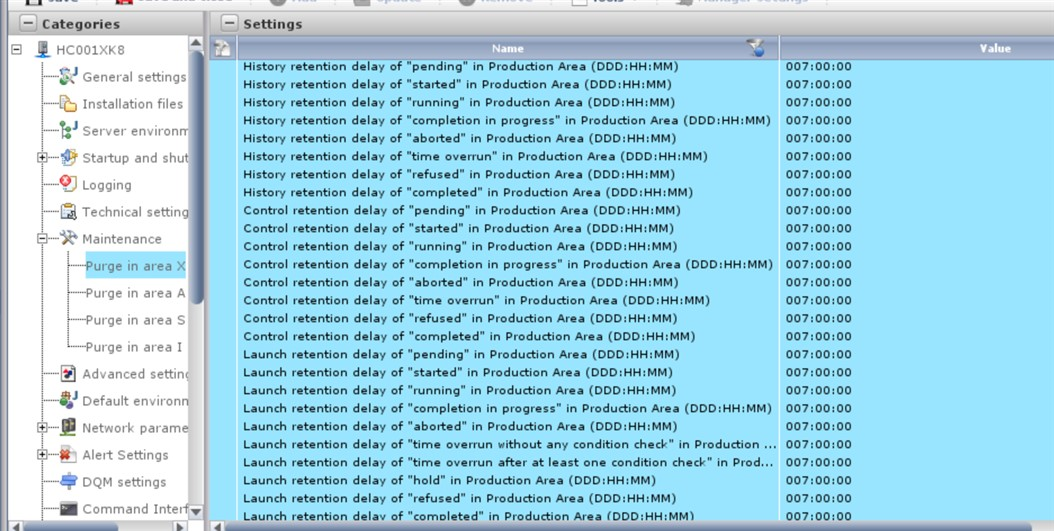
Task: Select Control retention delay of "running" row
Action: (631, 247)
